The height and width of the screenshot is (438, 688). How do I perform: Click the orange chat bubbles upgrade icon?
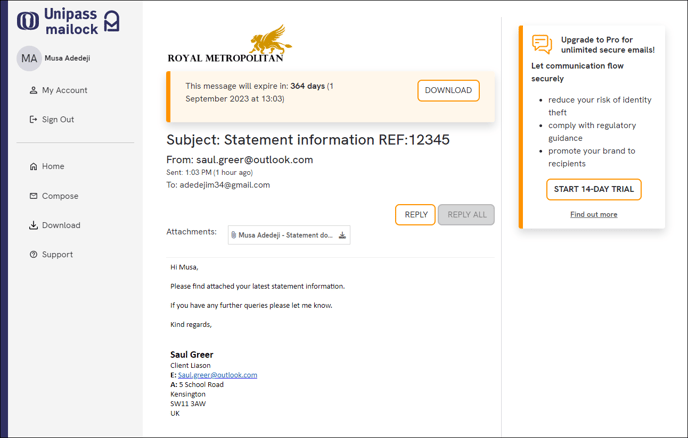[542, 44]
